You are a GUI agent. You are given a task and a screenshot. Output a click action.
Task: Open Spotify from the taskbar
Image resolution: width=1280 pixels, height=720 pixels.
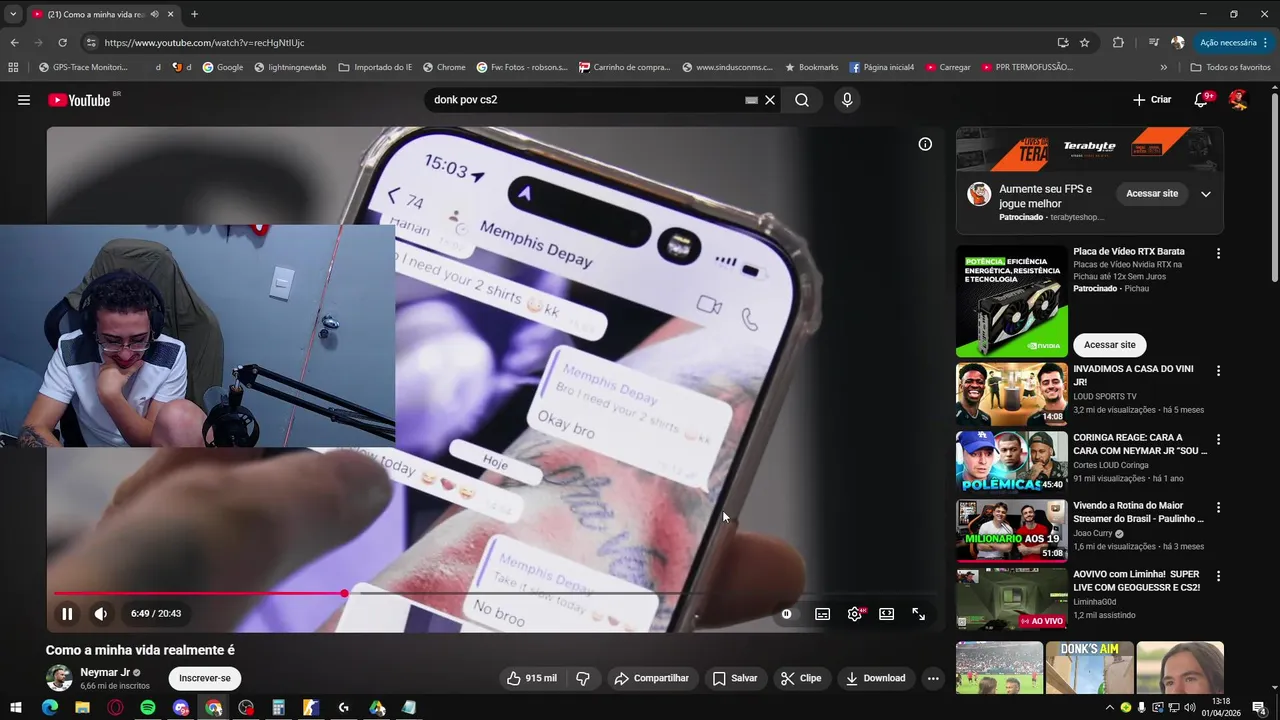click(148, 708)
